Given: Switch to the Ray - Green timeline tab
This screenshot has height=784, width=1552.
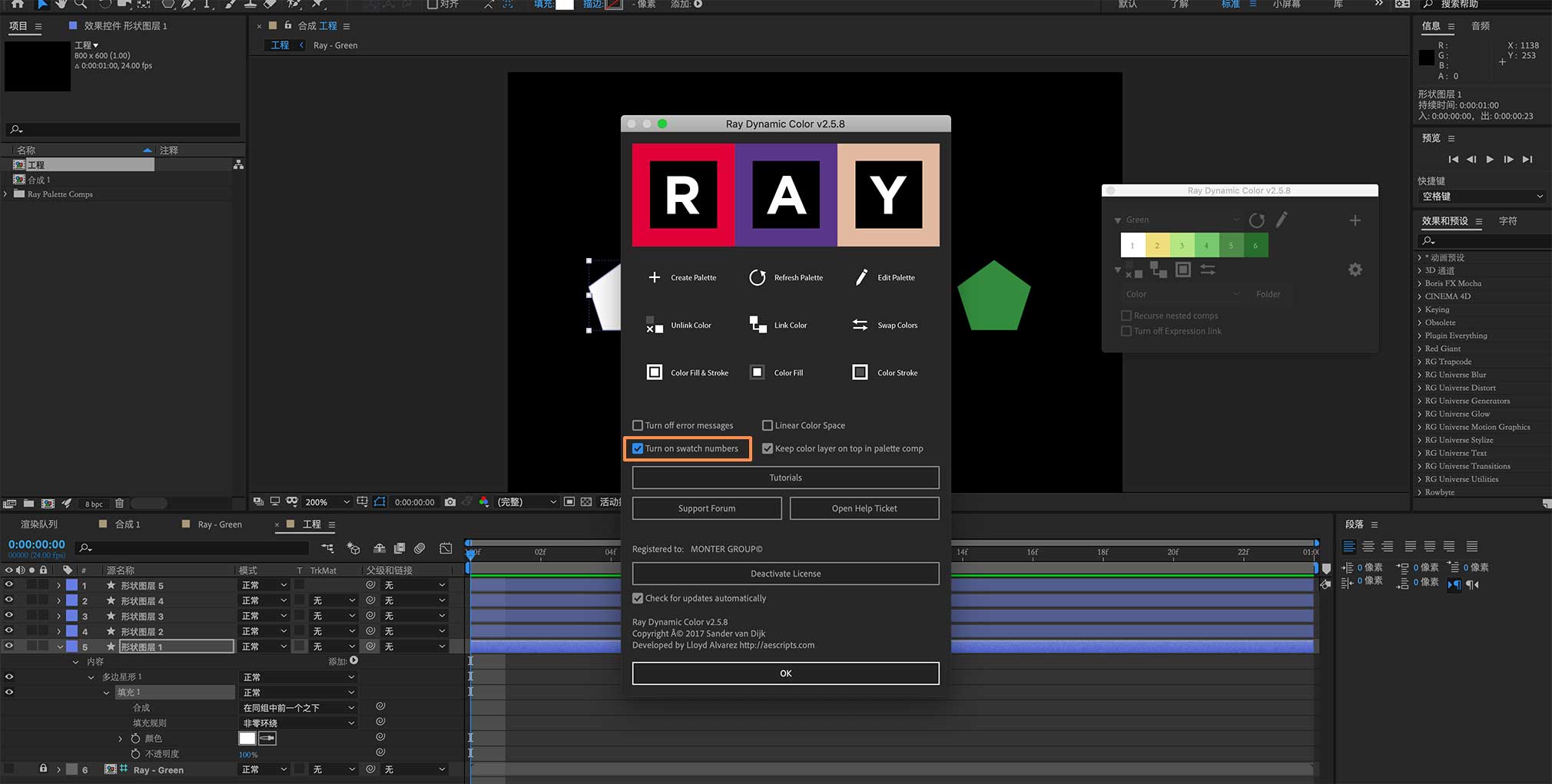Looking at the screenshot, I should point(219,524).
